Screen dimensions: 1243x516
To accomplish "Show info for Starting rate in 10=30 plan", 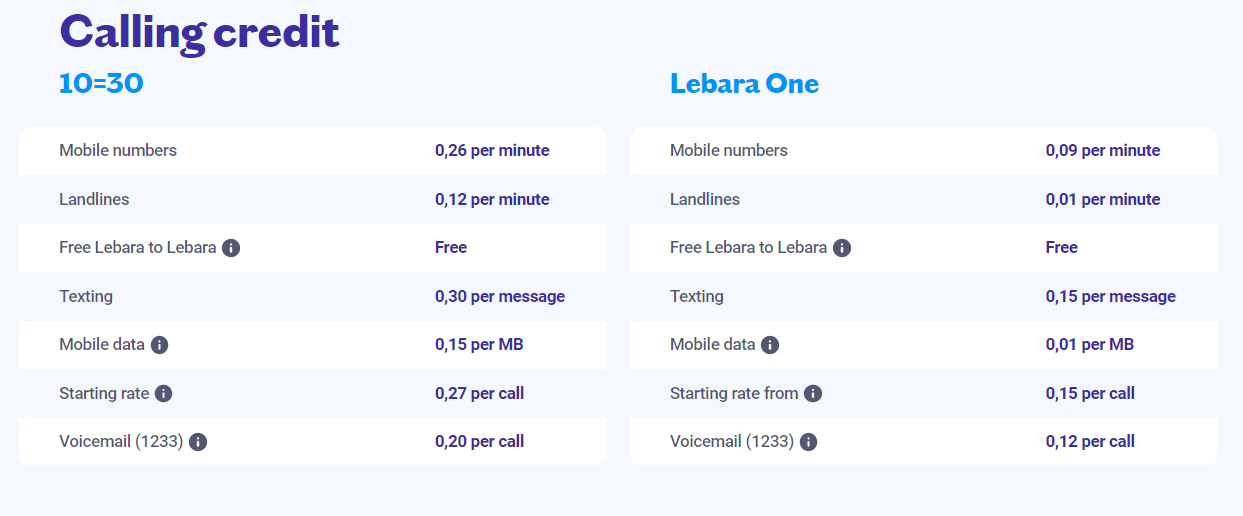I will pyautogui.click(x=163, y=394).
